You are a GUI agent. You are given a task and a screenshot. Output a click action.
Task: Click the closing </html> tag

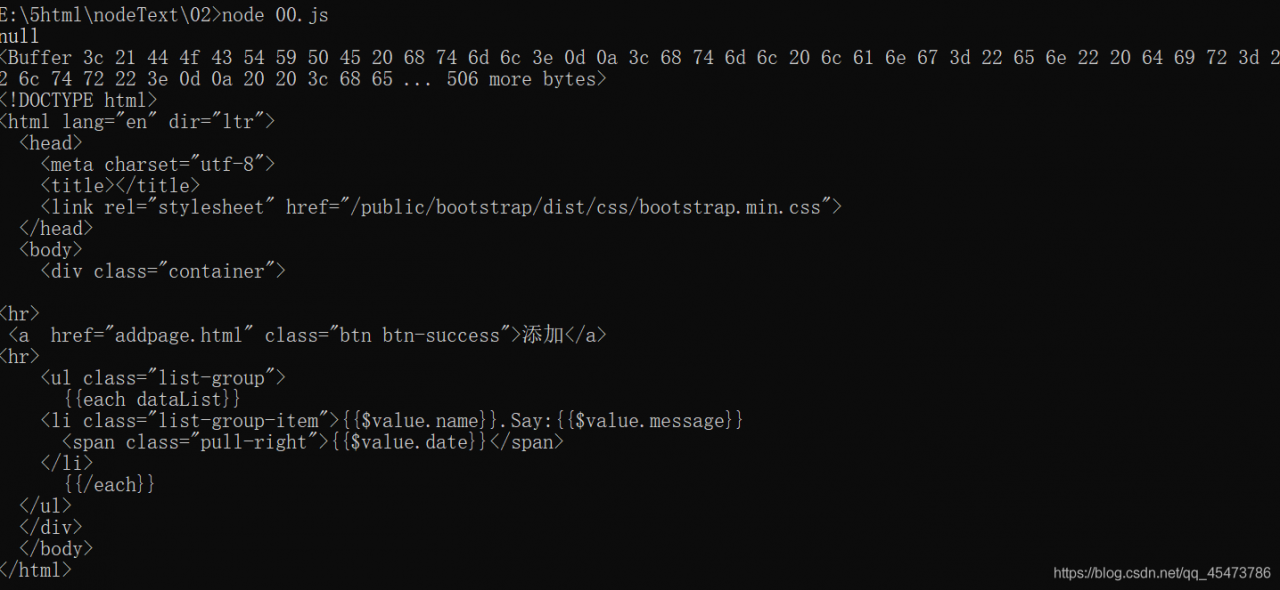coord(36,570)
